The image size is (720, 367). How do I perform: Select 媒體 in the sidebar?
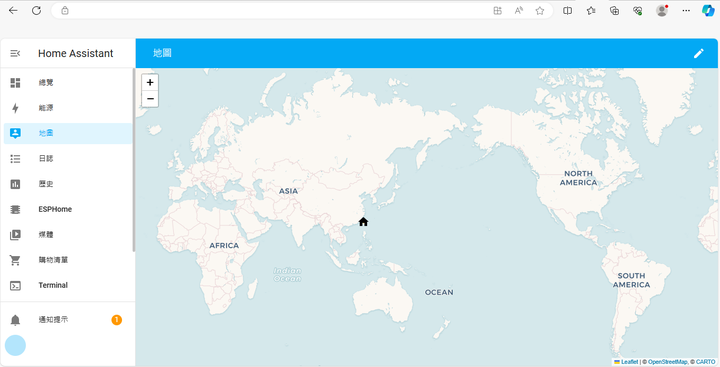tap(46, 235)
